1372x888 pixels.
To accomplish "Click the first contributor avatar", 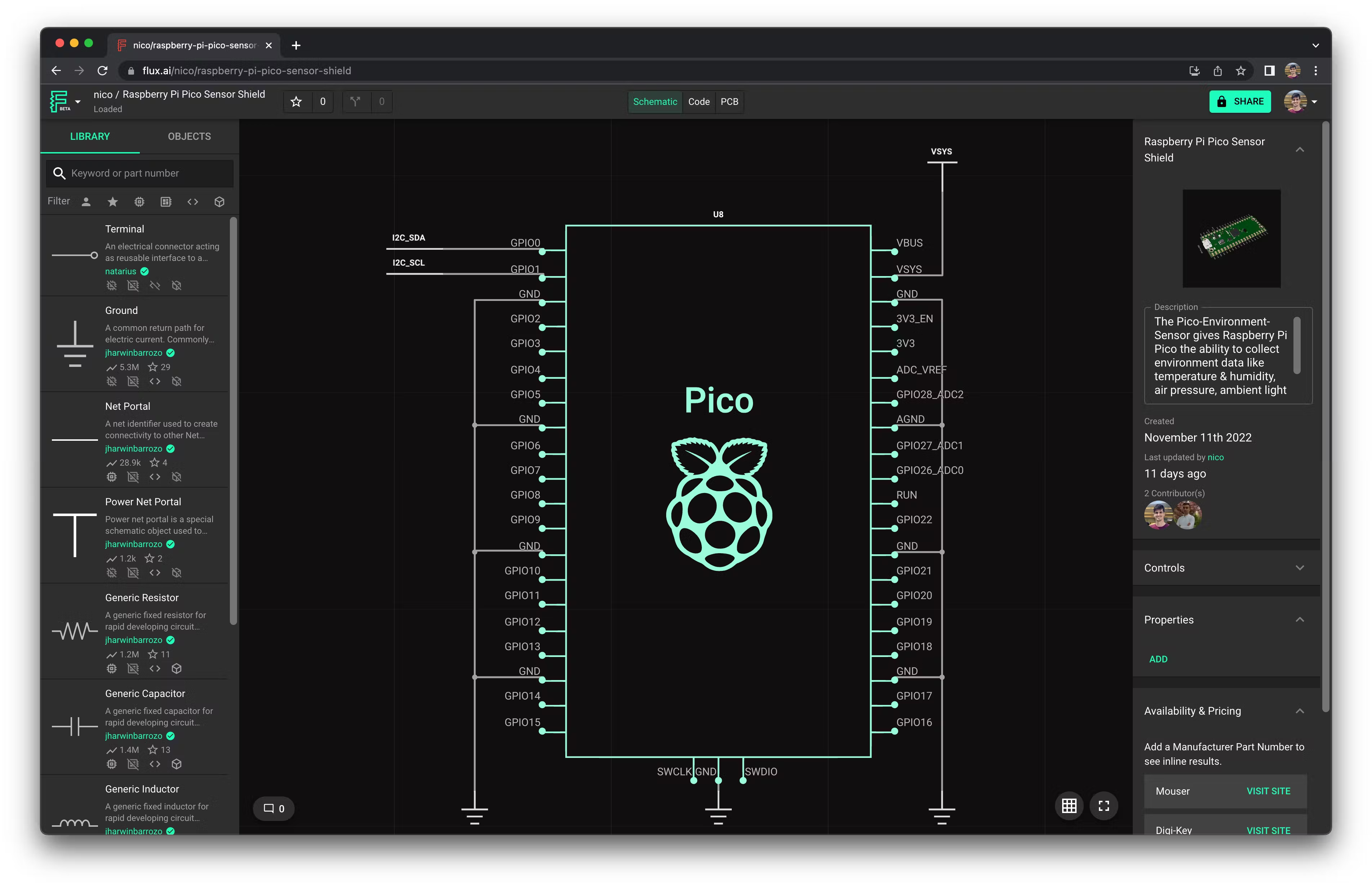I will click(x=1158, y=515).
